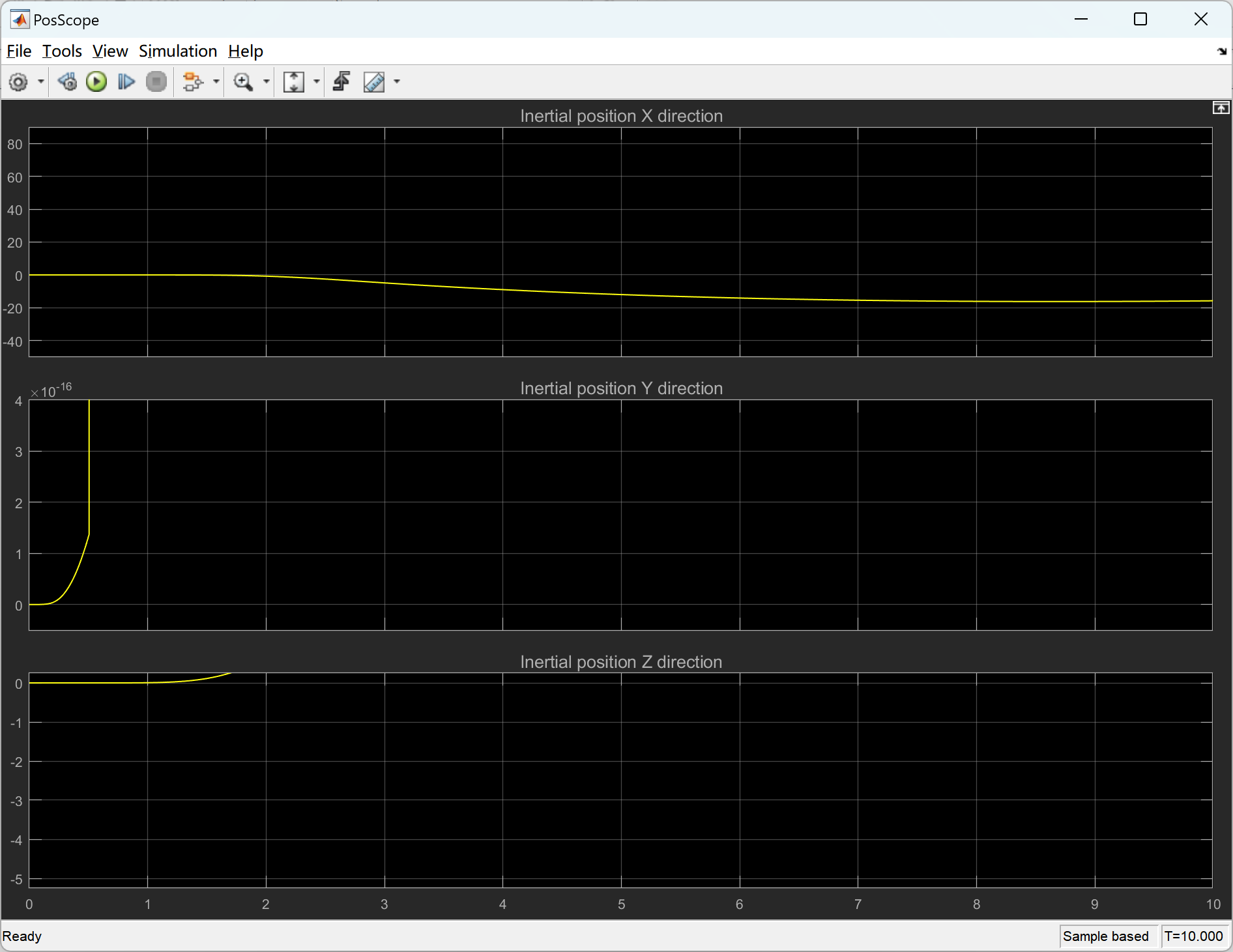Click the Step Back icon

(67, 82)
